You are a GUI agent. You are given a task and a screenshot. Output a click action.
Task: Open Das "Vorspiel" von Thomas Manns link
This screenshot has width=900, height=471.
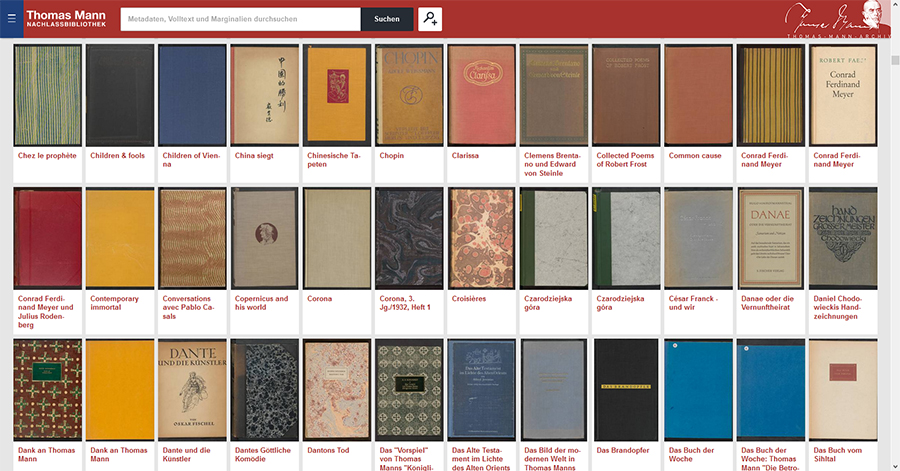coord(404,458)
